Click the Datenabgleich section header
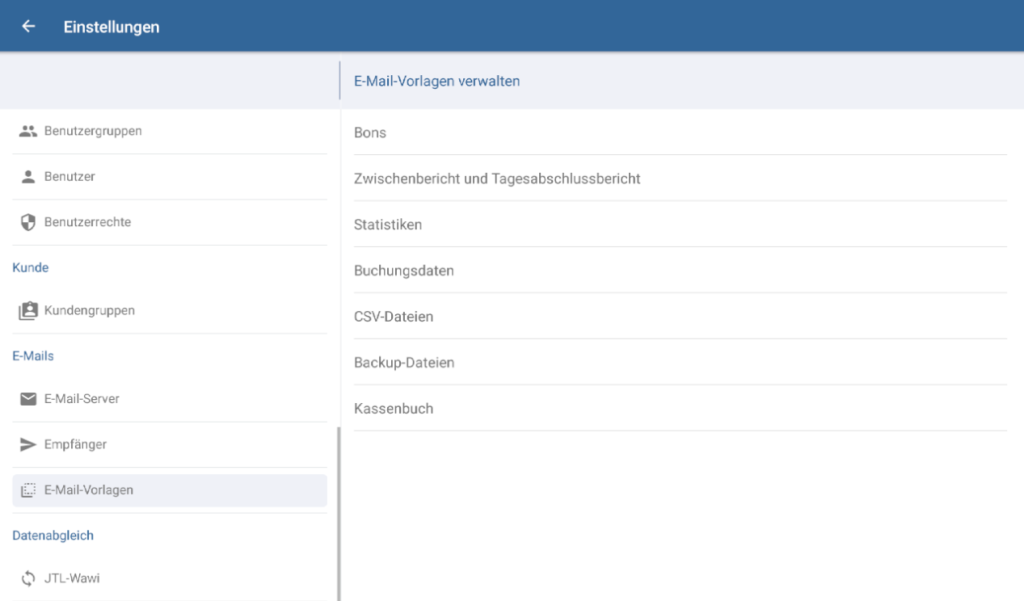Image resolution: width=1024 pixels, height=601 pixels. 52,535
